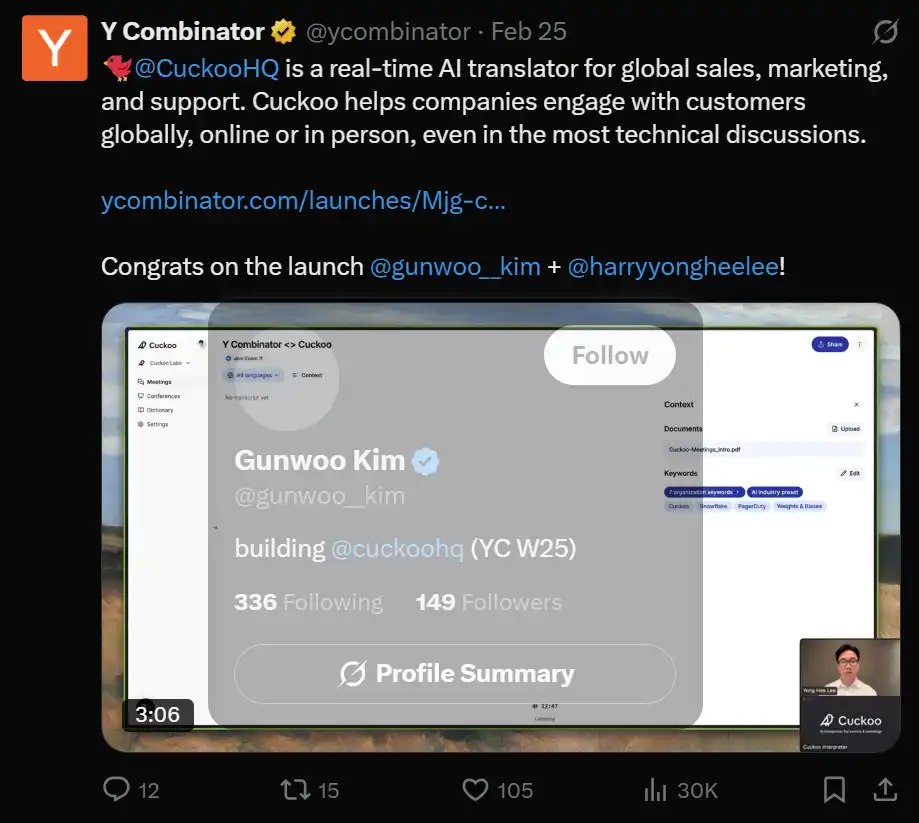Click the gold verified badge beside Y Combinator

tap(283, 32)
